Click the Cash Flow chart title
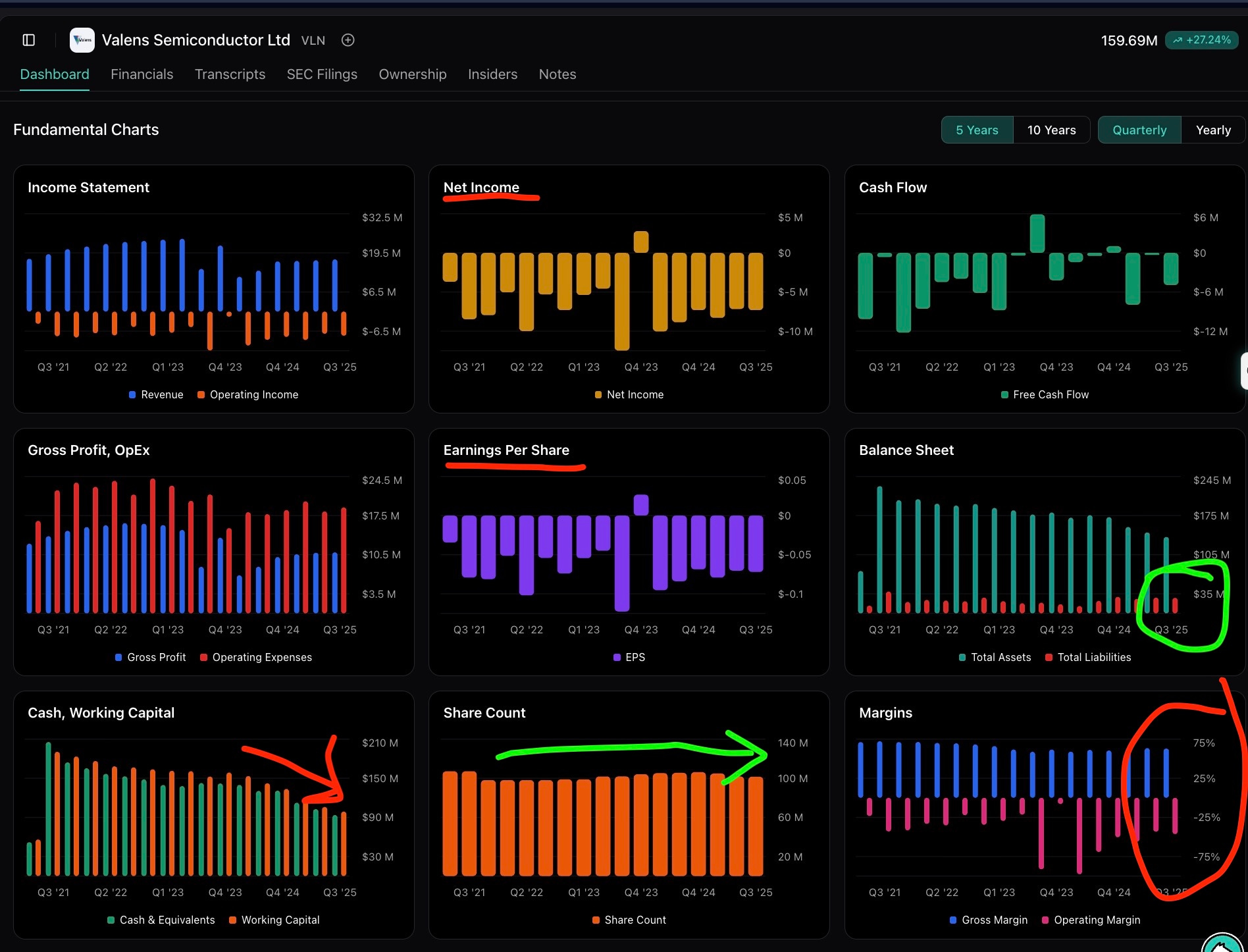1248x952 pixels. point(893,188)
